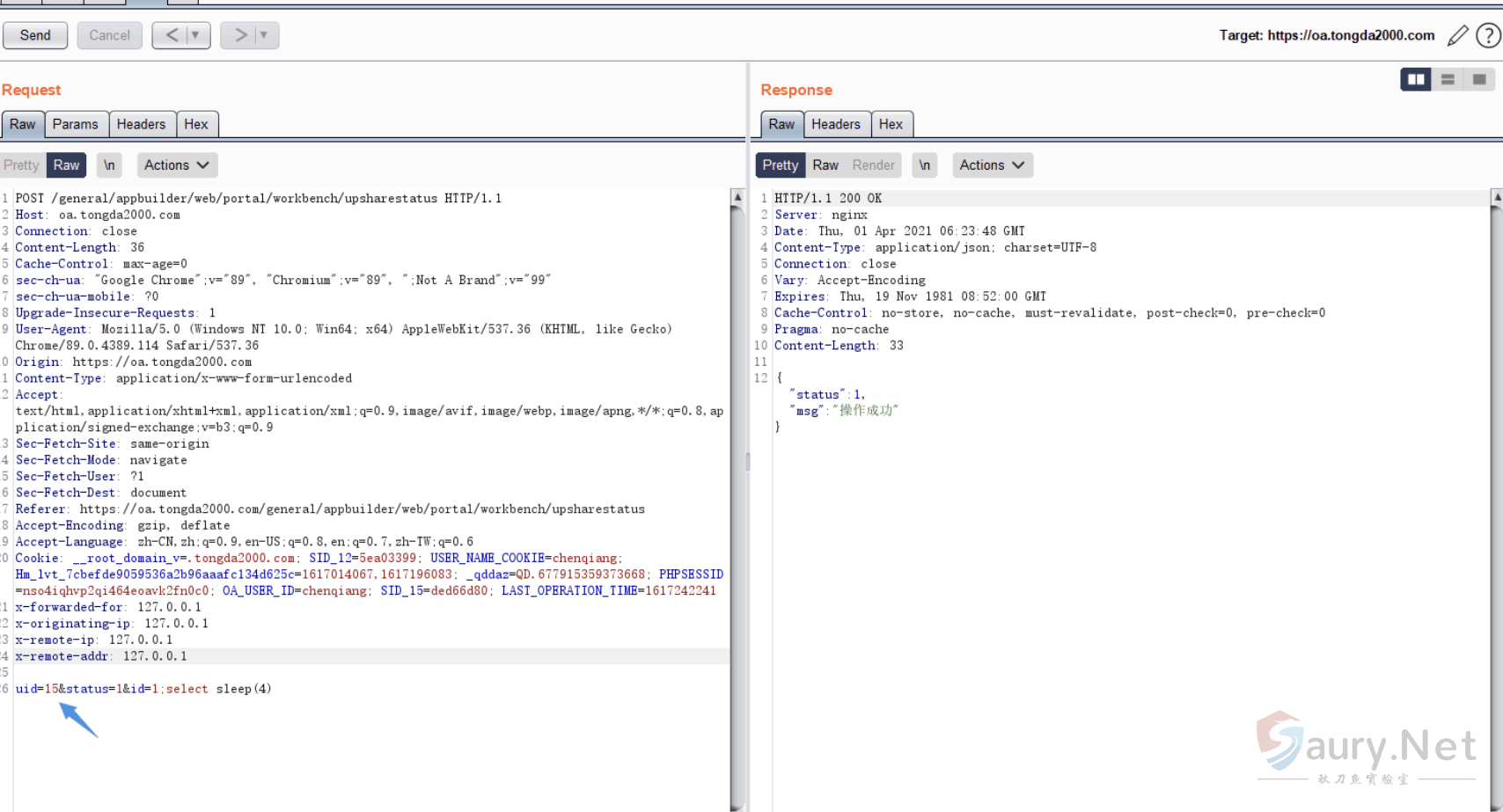Viewport: 1503px width, 812px height.
Task: Toggle response newline \n display button
Action: click(x=924, y=165)
